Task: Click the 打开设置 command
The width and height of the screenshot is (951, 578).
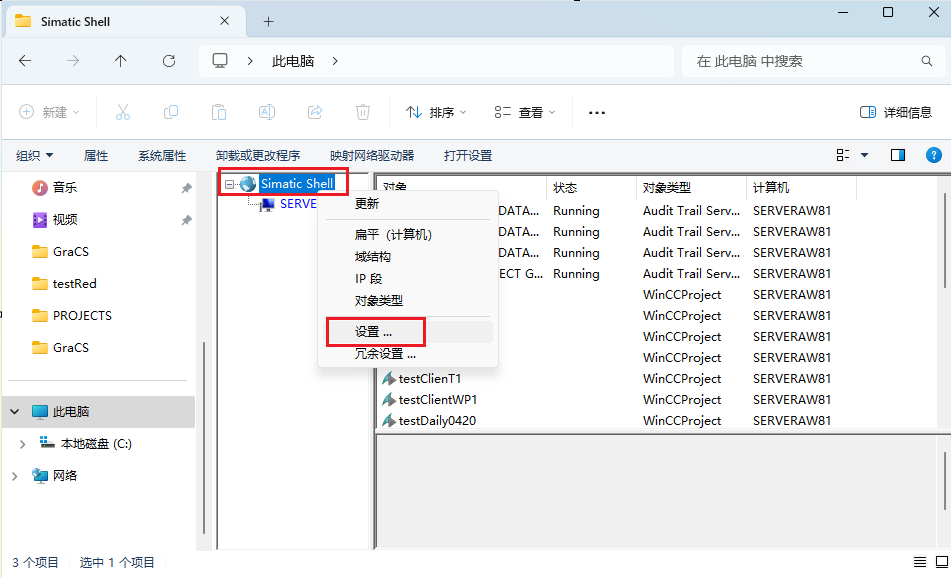Action: (x=468, y=156)
